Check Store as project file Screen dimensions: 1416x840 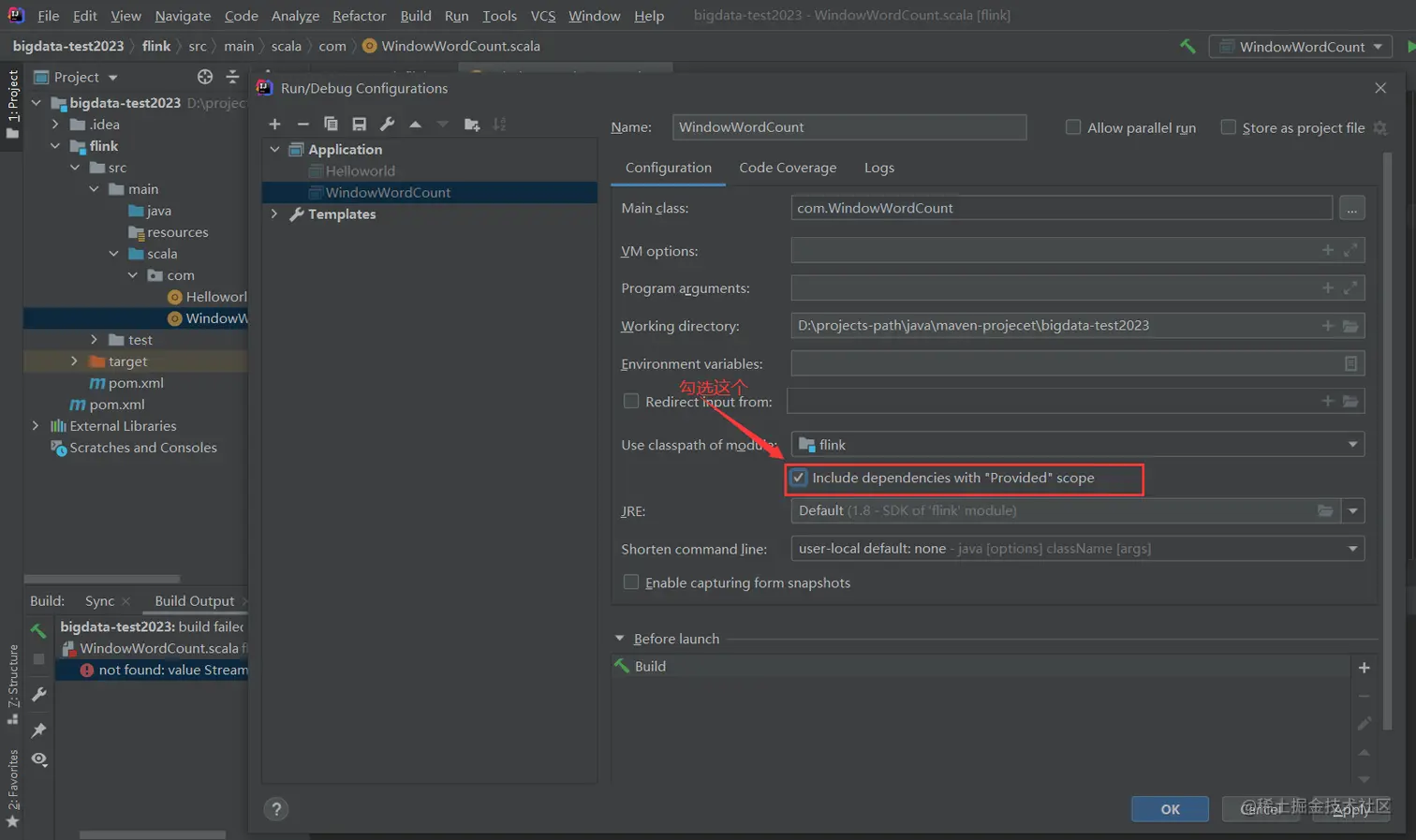[1228, 127]
